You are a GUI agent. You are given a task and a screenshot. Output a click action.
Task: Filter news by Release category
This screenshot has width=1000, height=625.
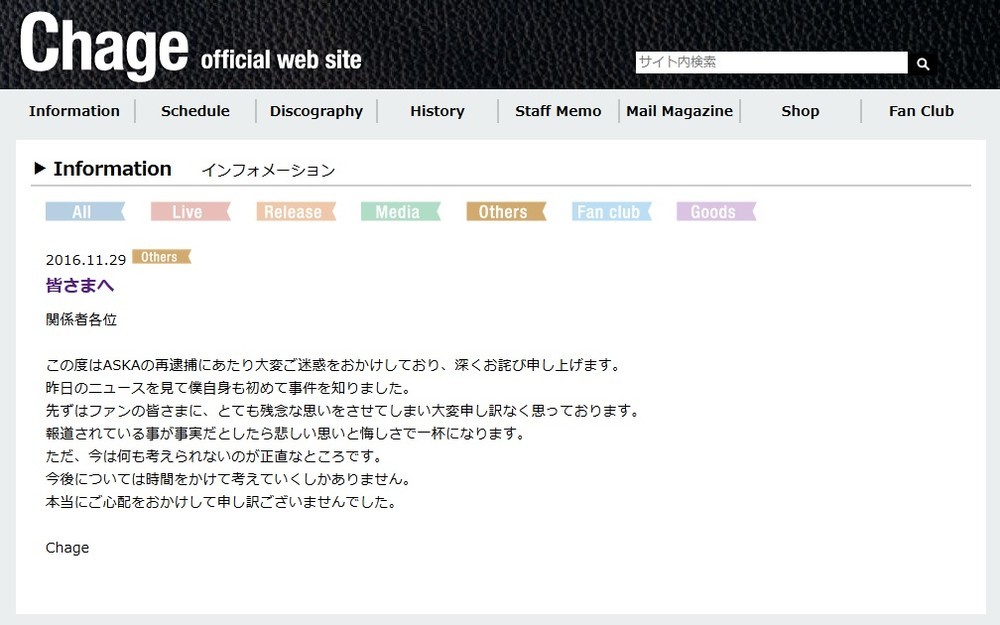295,211
